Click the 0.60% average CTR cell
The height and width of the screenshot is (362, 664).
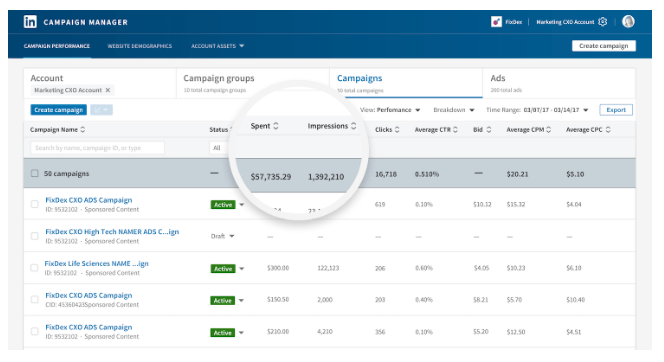[424, 268]
